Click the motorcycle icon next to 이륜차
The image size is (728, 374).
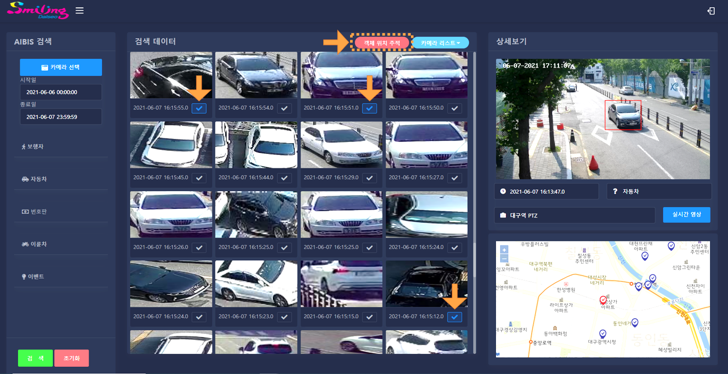(x=25, y=244)
